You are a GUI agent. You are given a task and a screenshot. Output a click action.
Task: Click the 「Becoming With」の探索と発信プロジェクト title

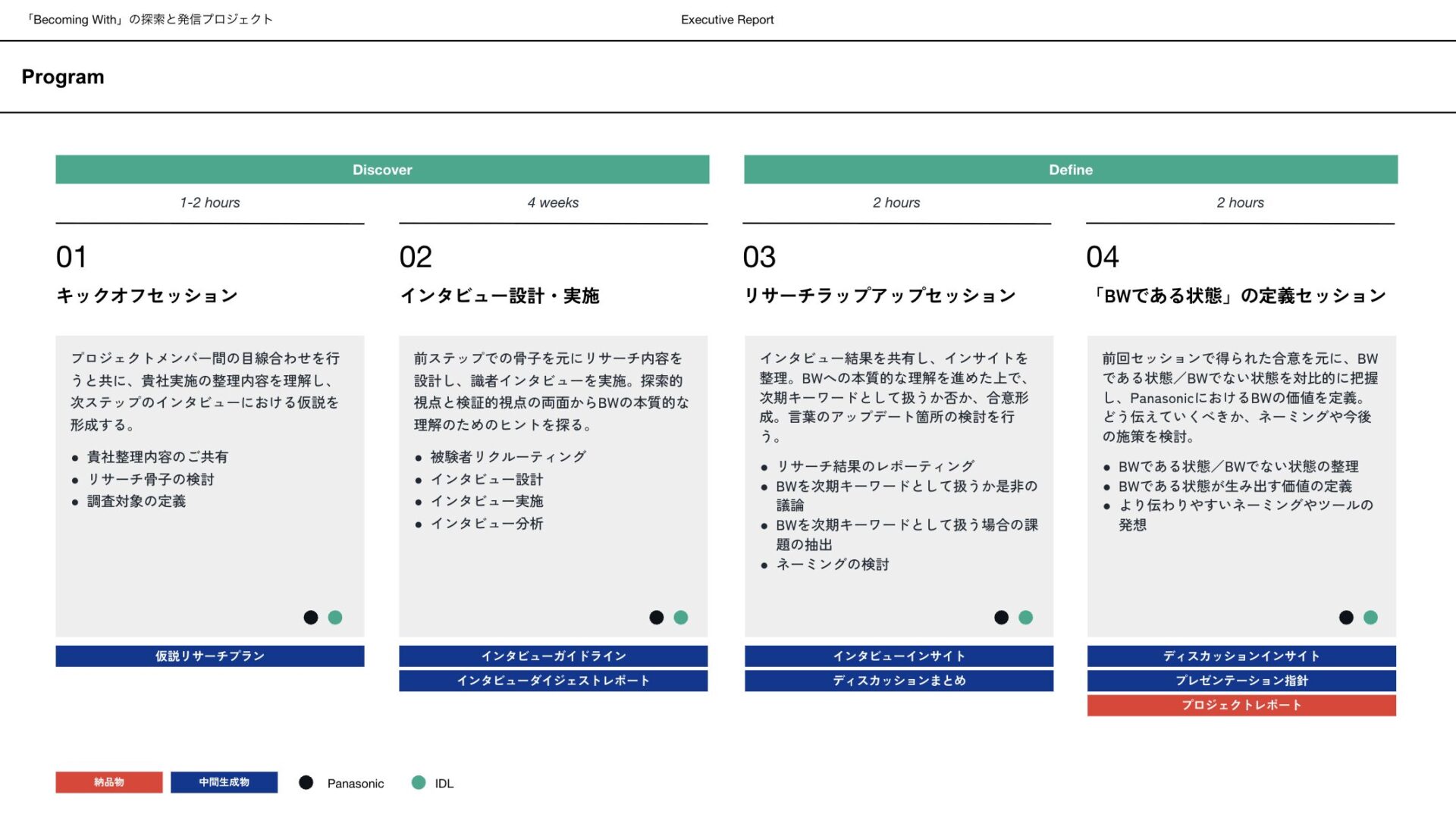click(x=149, y=20)
